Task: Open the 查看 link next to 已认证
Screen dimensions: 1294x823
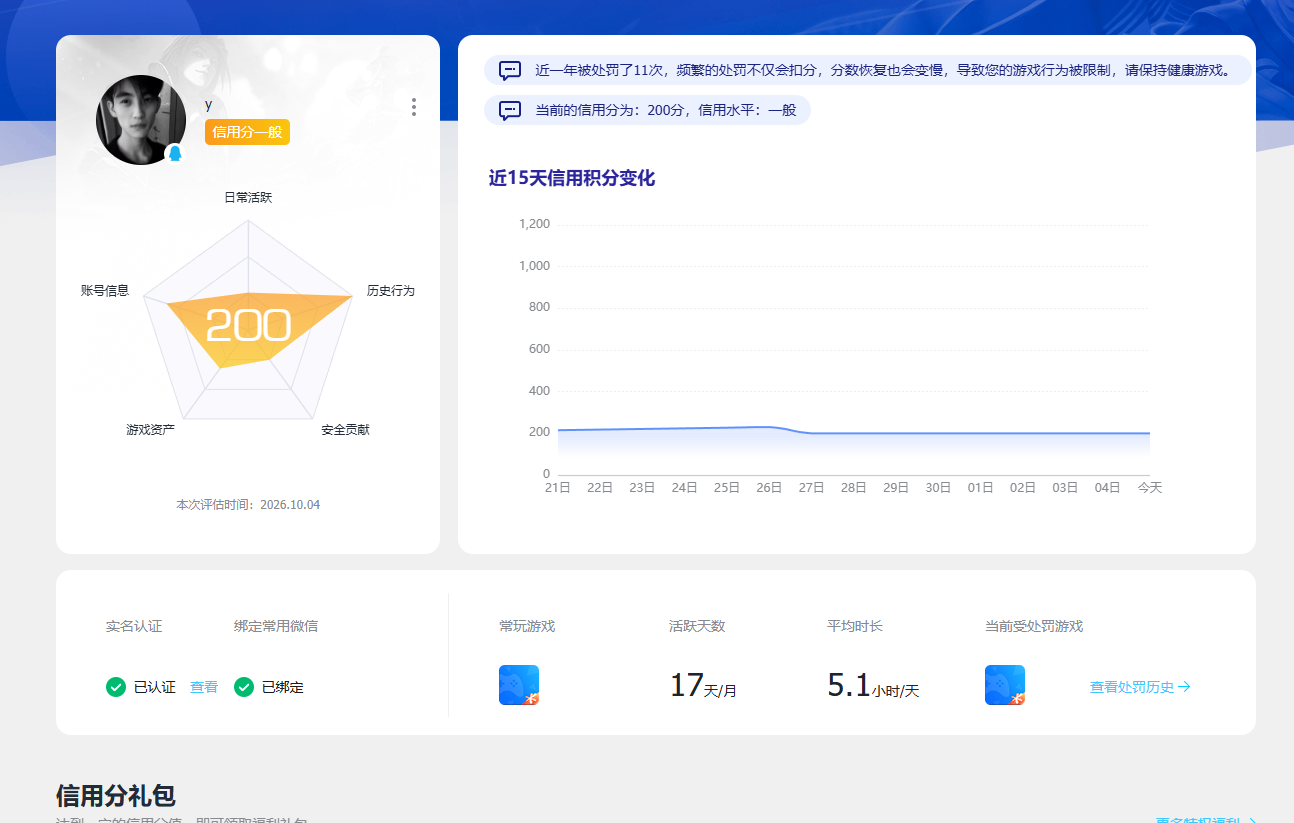Action: (204, 687)
